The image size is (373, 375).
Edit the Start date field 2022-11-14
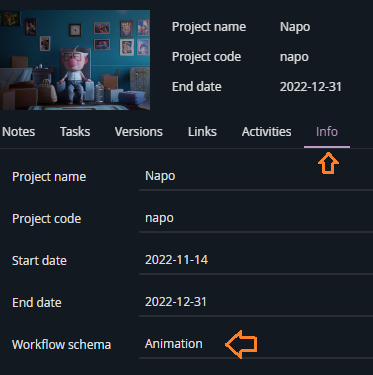point(256,260)
